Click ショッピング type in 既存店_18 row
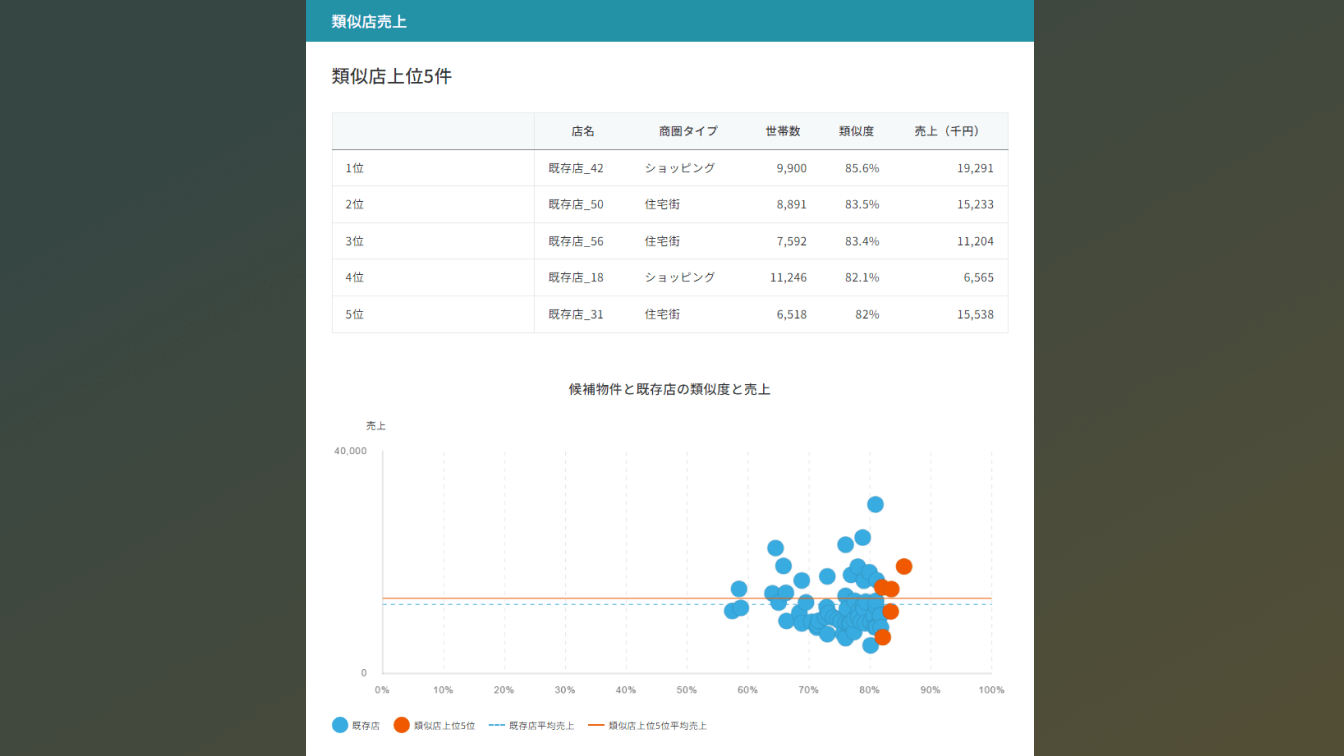 680,277
